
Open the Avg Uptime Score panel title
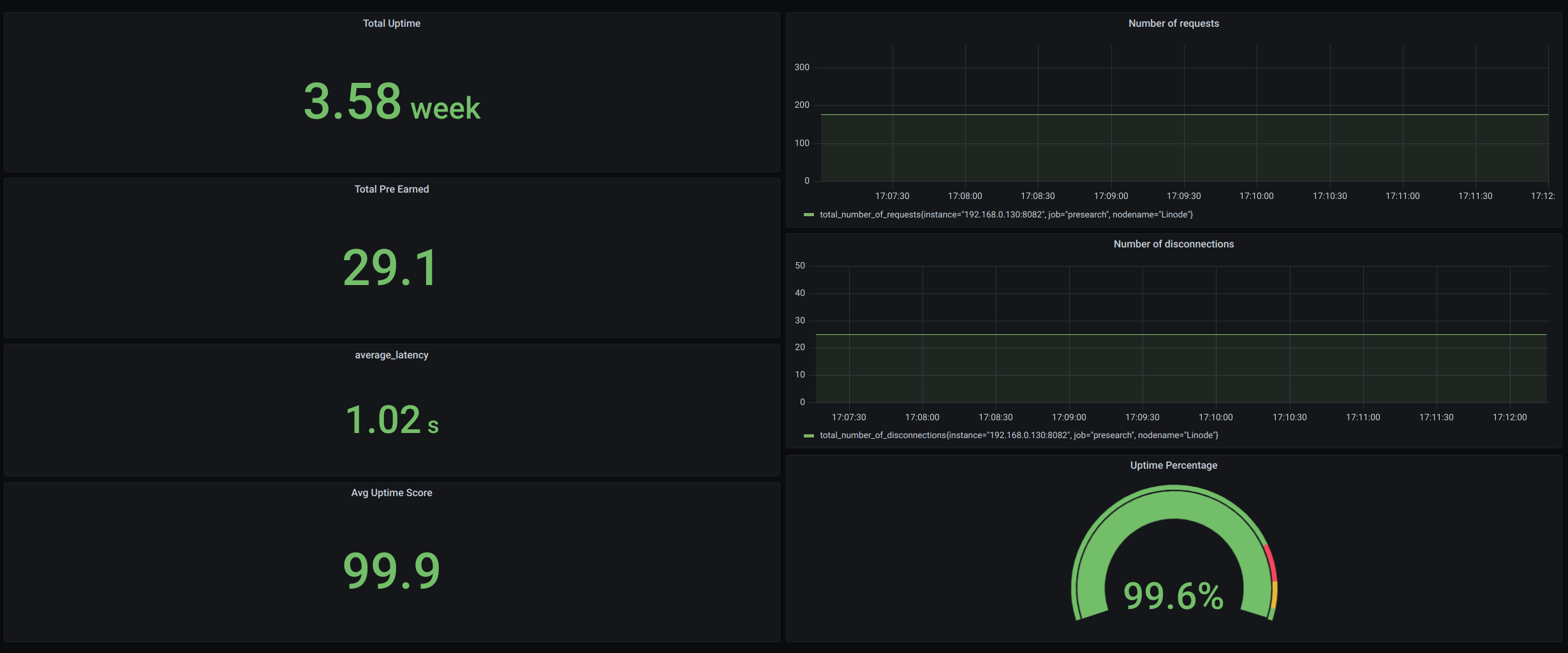point(392,493)
